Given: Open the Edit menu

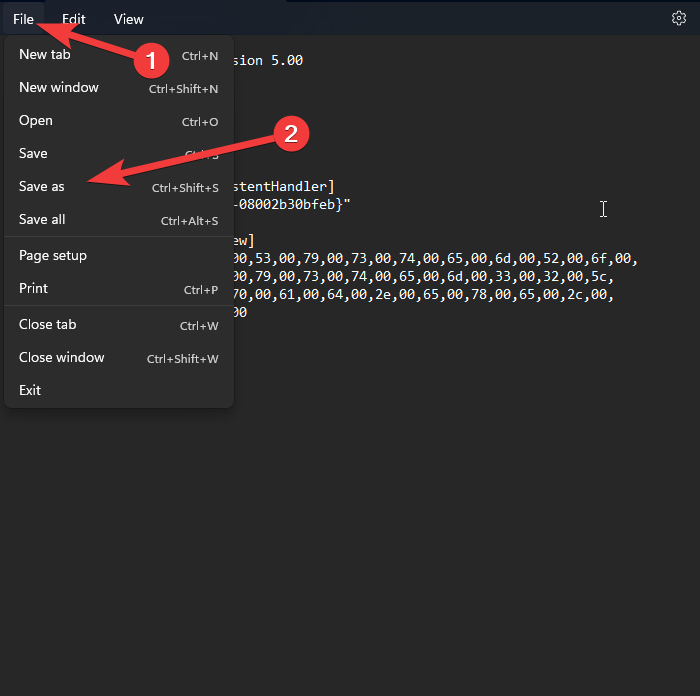Looking at the screenshot, I should [x=74, y=19].
